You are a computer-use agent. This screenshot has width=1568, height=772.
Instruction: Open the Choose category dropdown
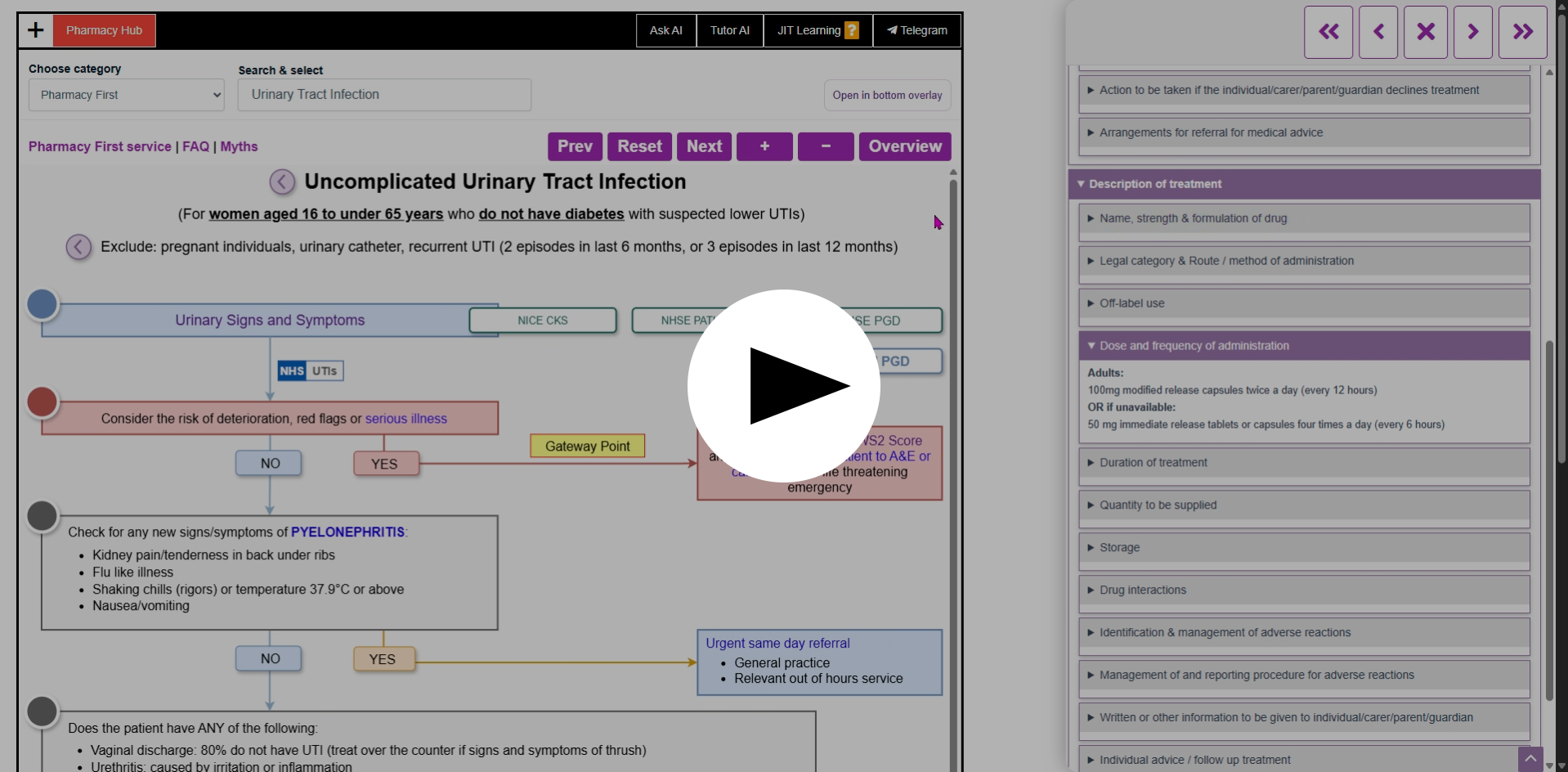coord(125,95)
